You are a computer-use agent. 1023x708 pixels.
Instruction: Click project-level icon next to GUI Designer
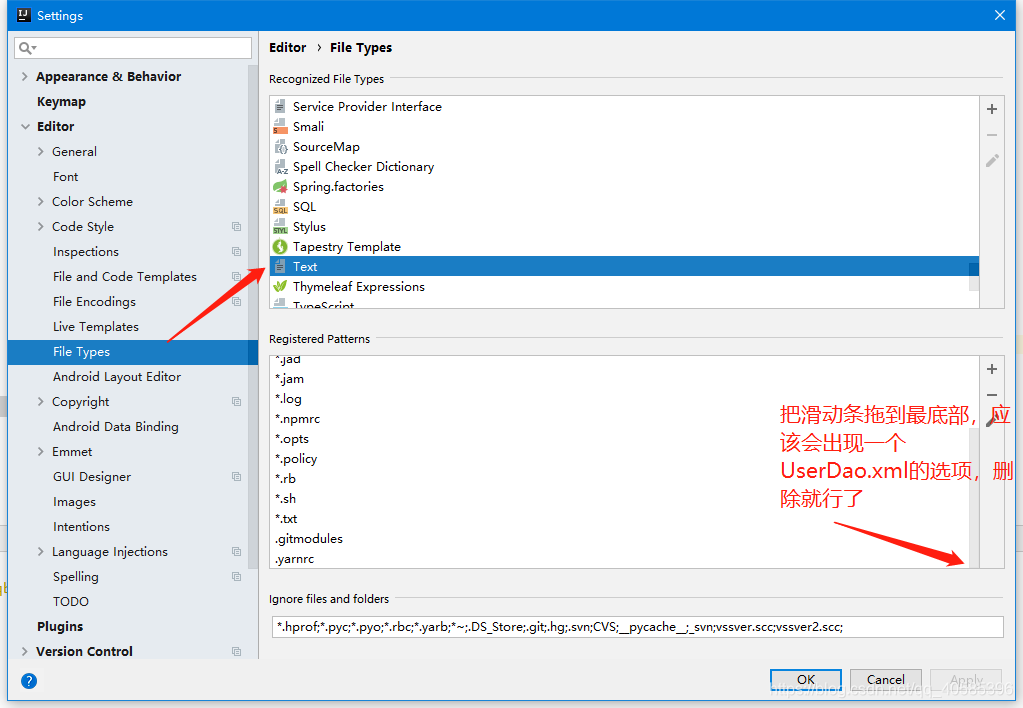tap(236, 476)
